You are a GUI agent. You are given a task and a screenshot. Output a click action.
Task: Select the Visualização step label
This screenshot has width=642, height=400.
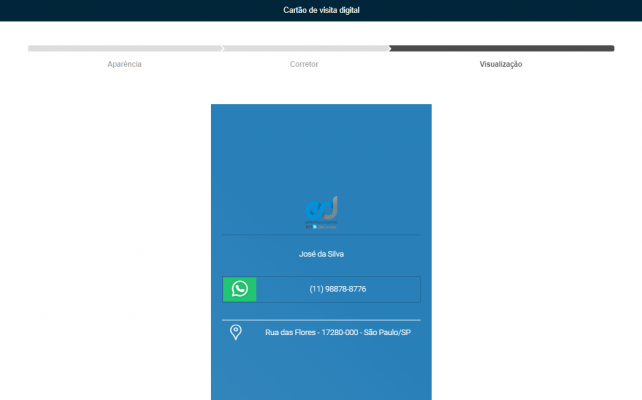pyautogui.click(x=501, y=64)
